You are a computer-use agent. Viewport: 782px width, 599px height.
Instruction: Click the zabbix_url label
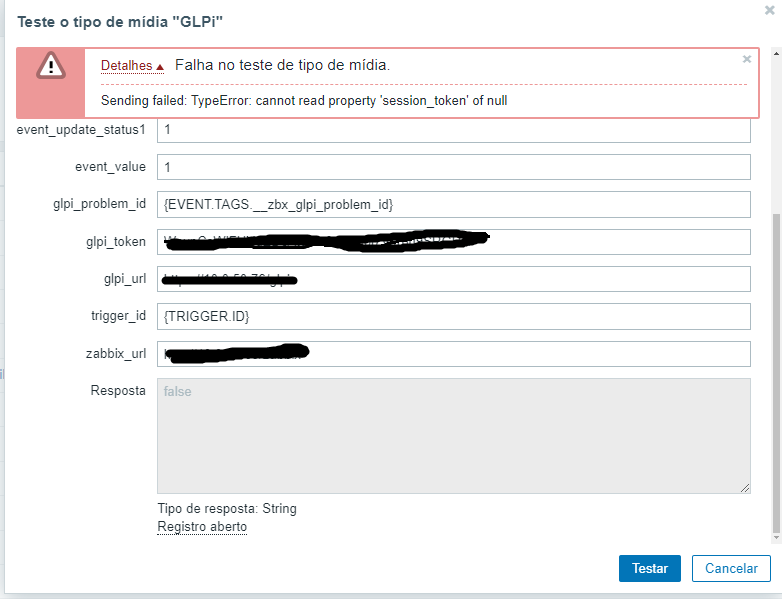click(x=116, y=354)
